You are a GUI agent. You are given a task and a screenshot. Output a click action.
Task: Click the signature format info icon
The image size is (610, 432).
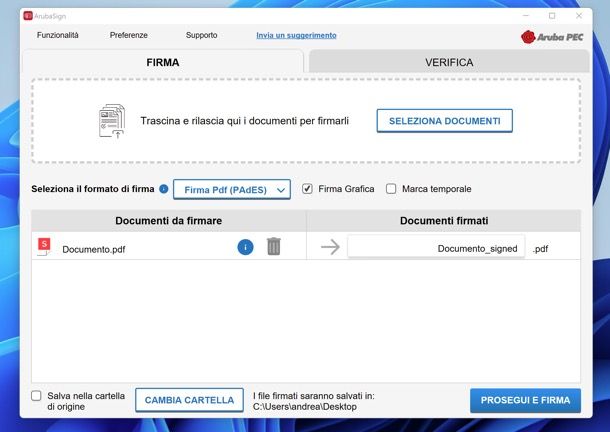point(164,189)
